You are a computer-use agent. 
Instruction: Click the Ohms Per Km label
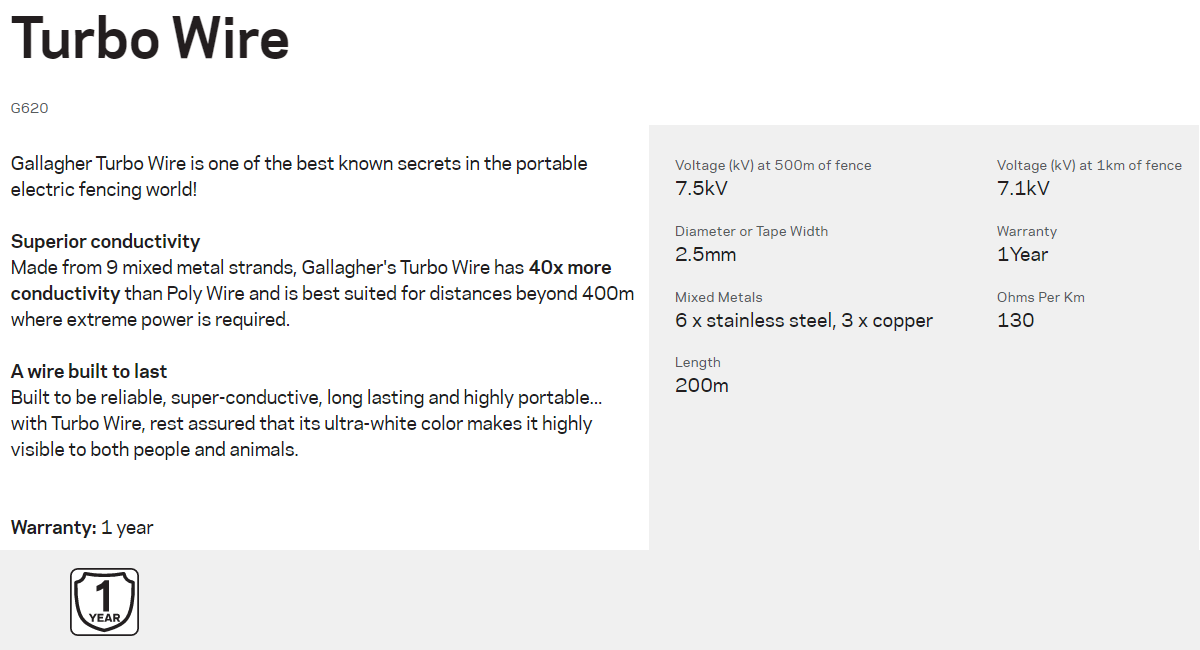coord(1040,297)
